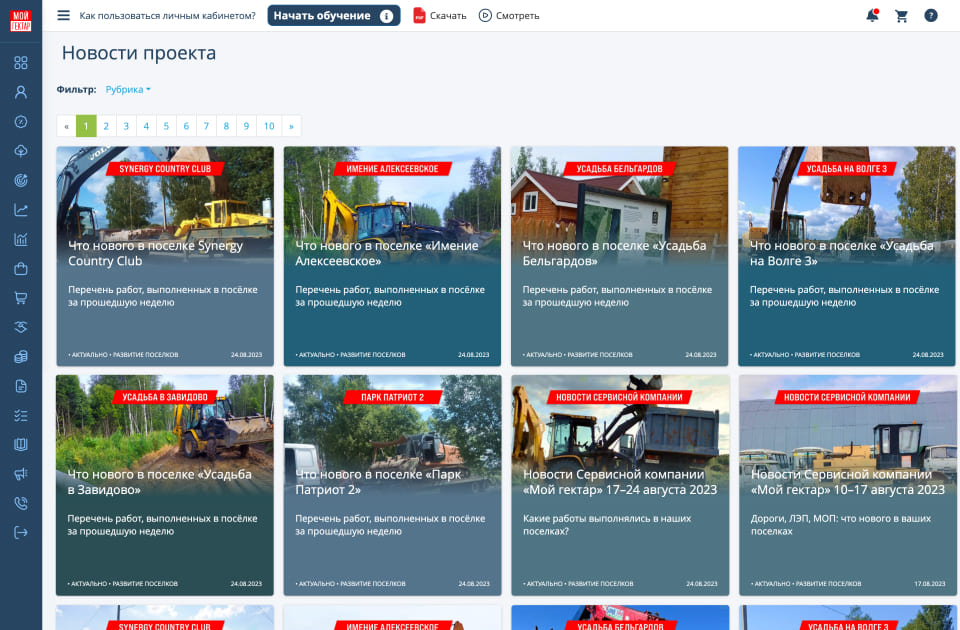Viewport: 960px width, 630px height.
Task: Click the download icon beside «Скачать»
Action: pyautogui.click(x=421, y=15)
